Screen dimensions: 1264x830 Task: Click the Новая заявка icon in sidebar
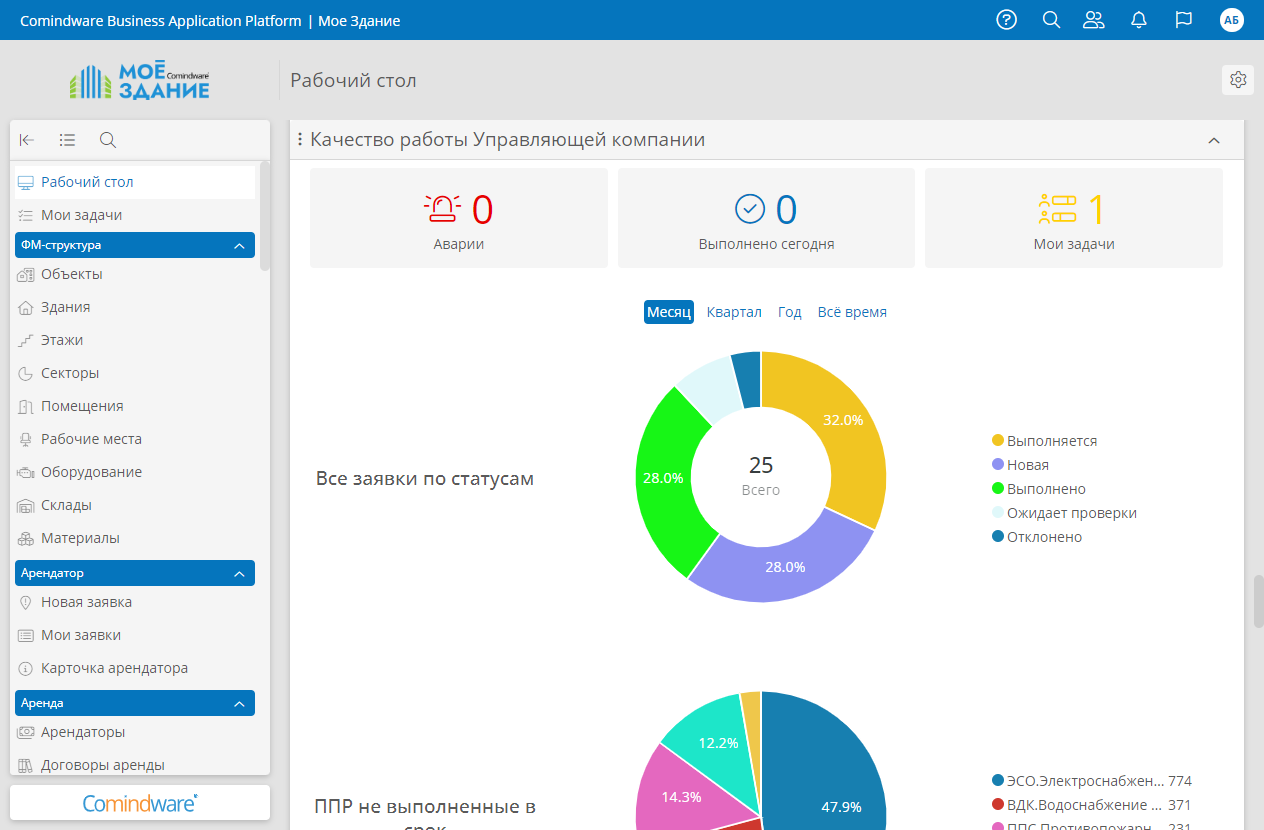tap(26, 602)
